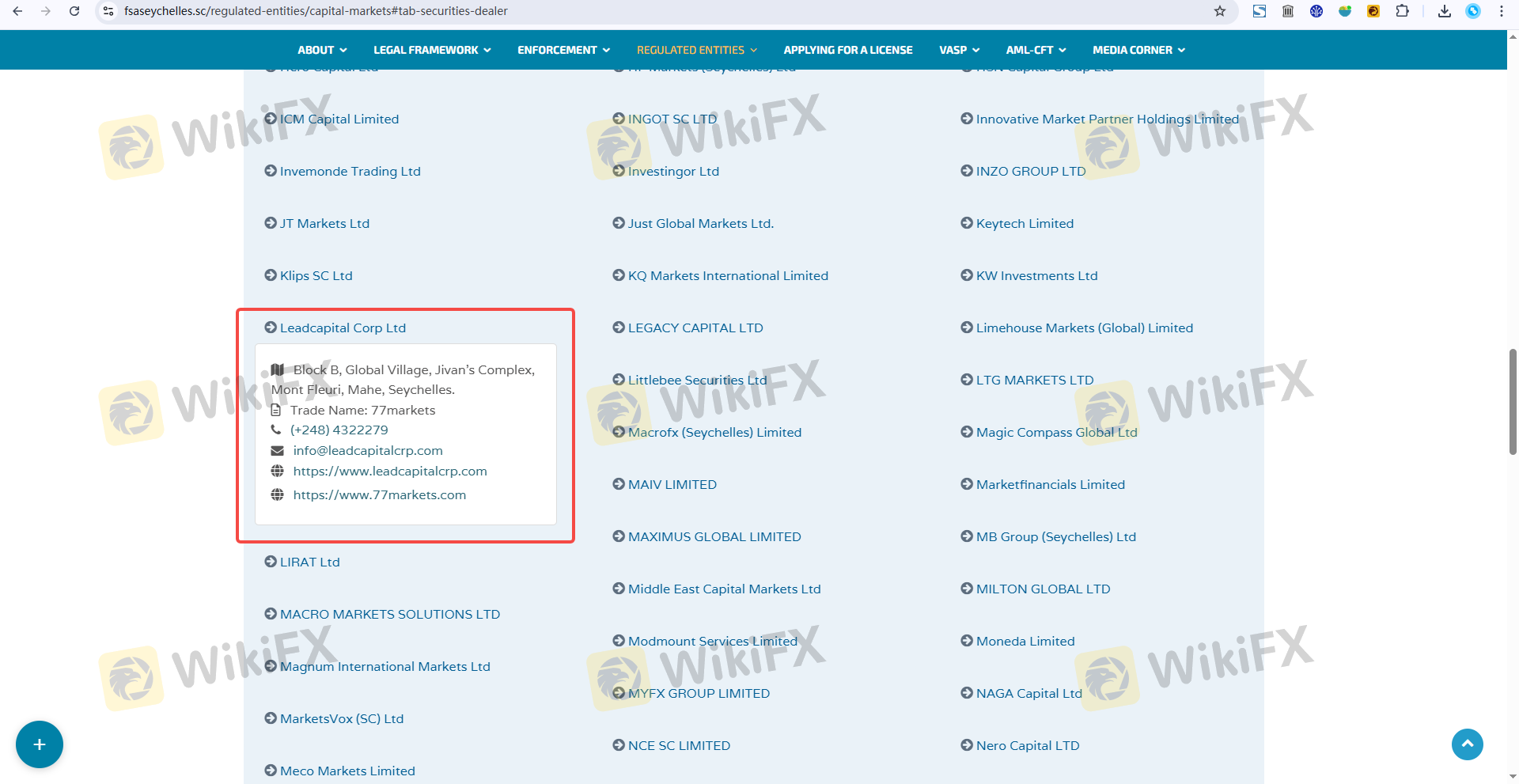Viewport: 1519px width, 784px height.
Task: Open the browser downloads icon
Action: (x=1445, y=11)
